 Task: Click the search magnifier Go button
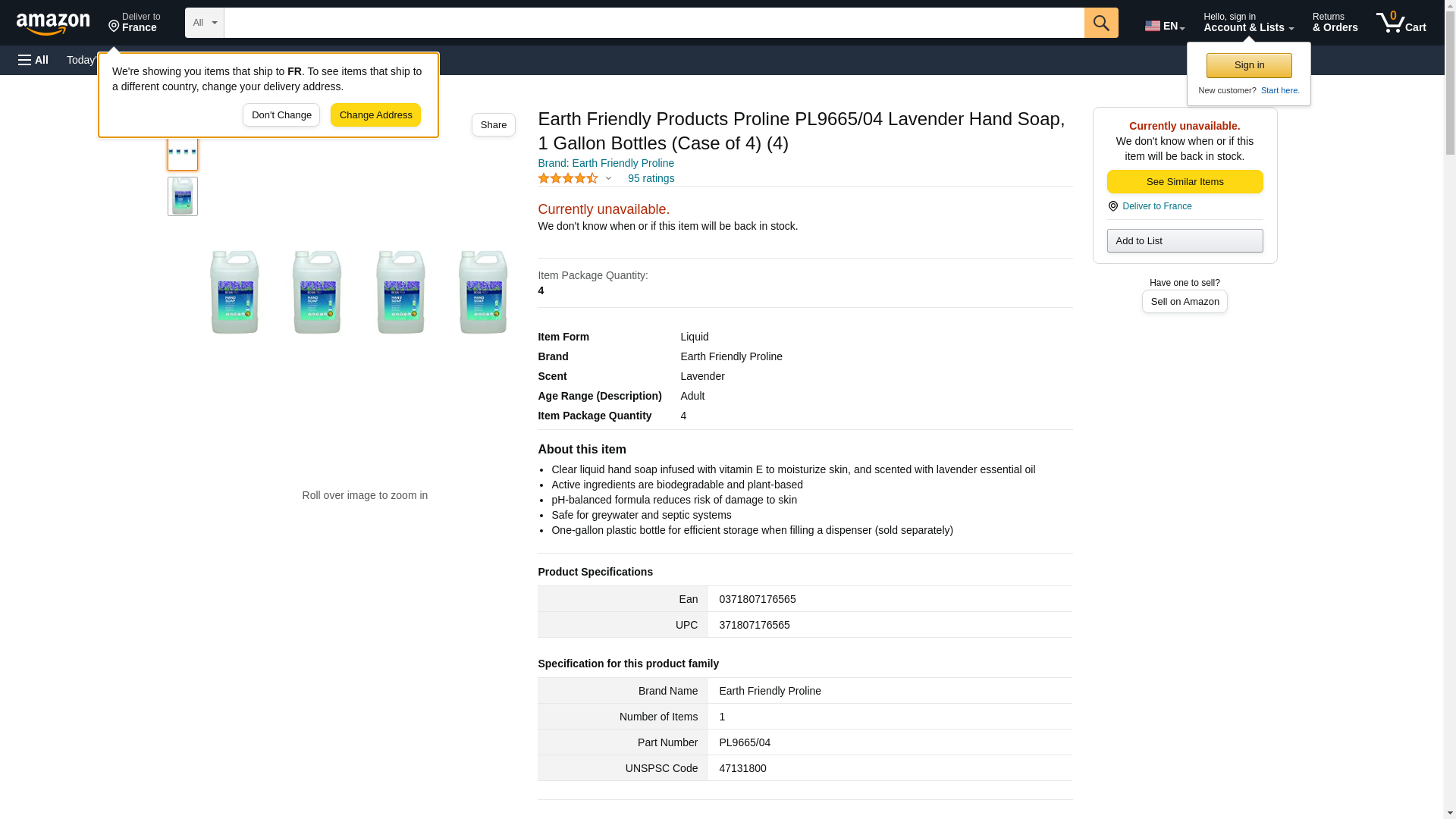pyautogui.click(x=1100, y=23)
